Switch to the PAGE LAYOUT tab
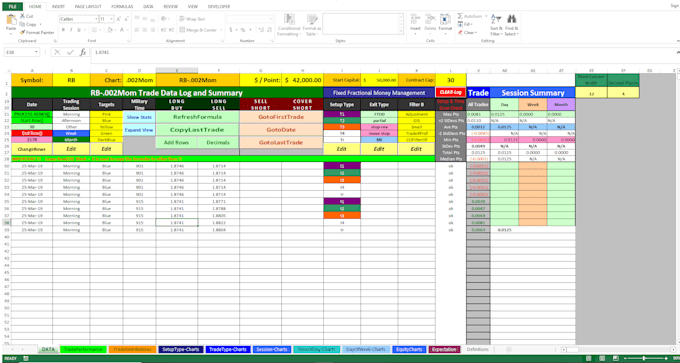Screen dimensions: 680x363 coord(88,7)
